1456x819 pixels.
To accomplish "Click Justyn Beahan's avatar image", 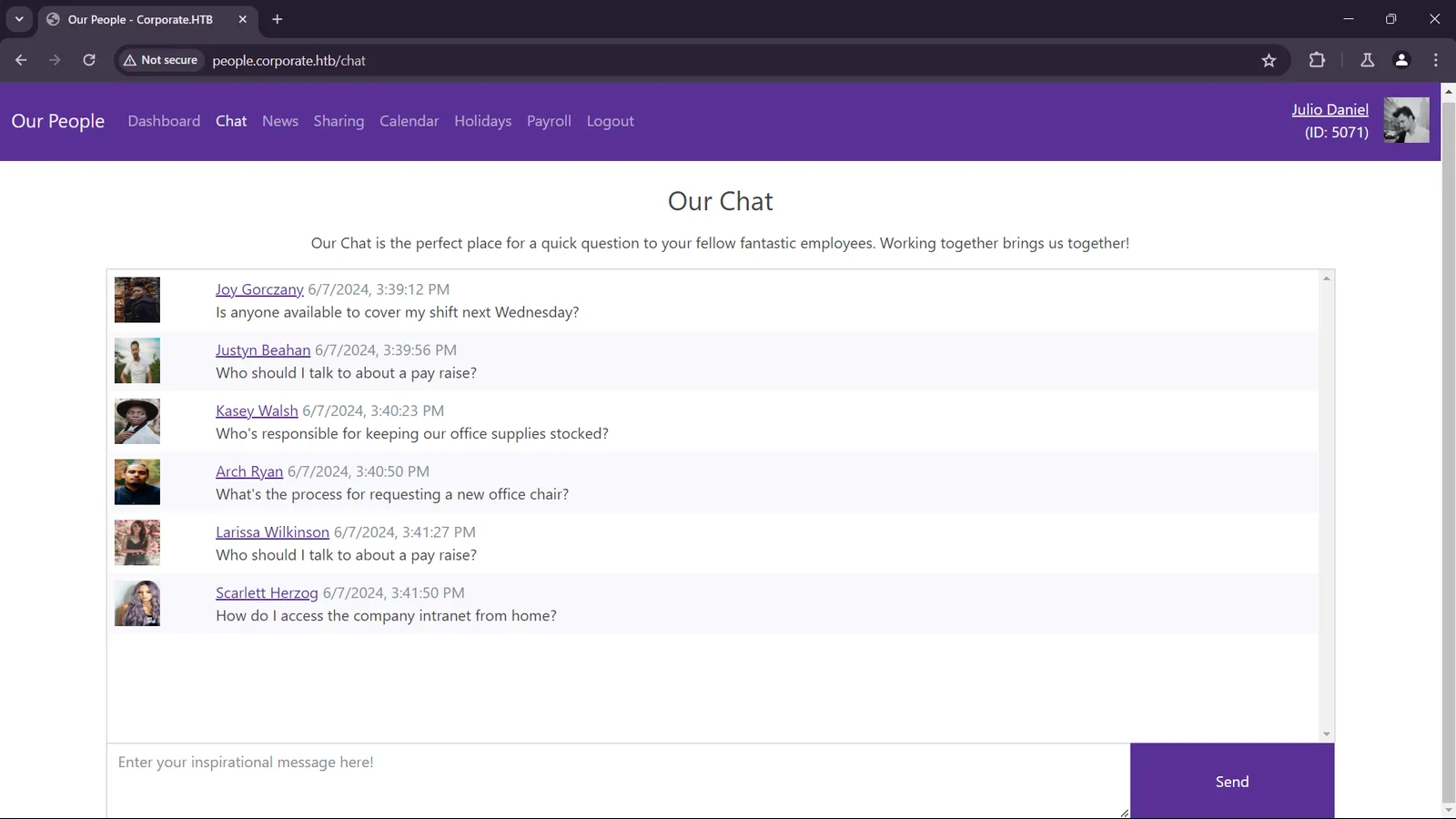I will pyautogui.click(x=137, y=360).
